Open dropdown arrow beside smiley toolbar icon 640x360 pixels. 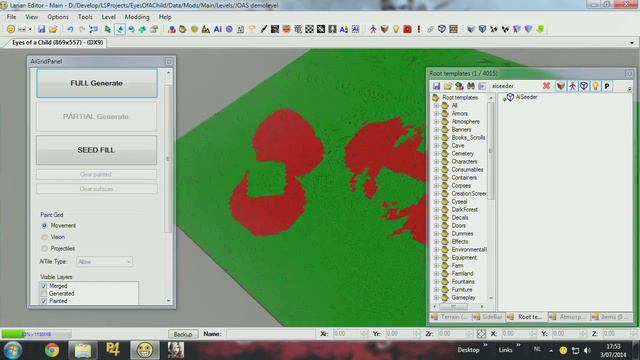[30, 29]
